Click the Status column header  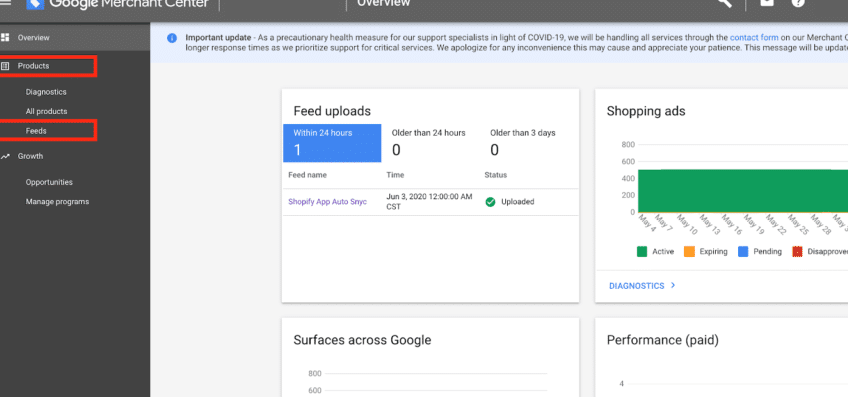(495, 175)
